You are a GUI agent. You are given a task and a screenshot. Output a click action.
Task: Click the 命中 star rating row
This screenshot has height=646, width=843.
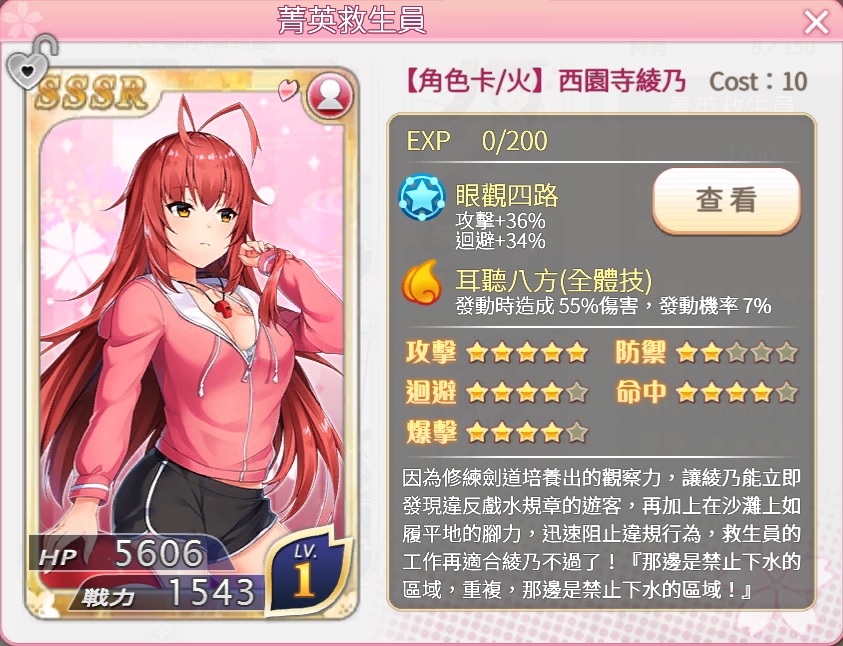click(706, 393)
